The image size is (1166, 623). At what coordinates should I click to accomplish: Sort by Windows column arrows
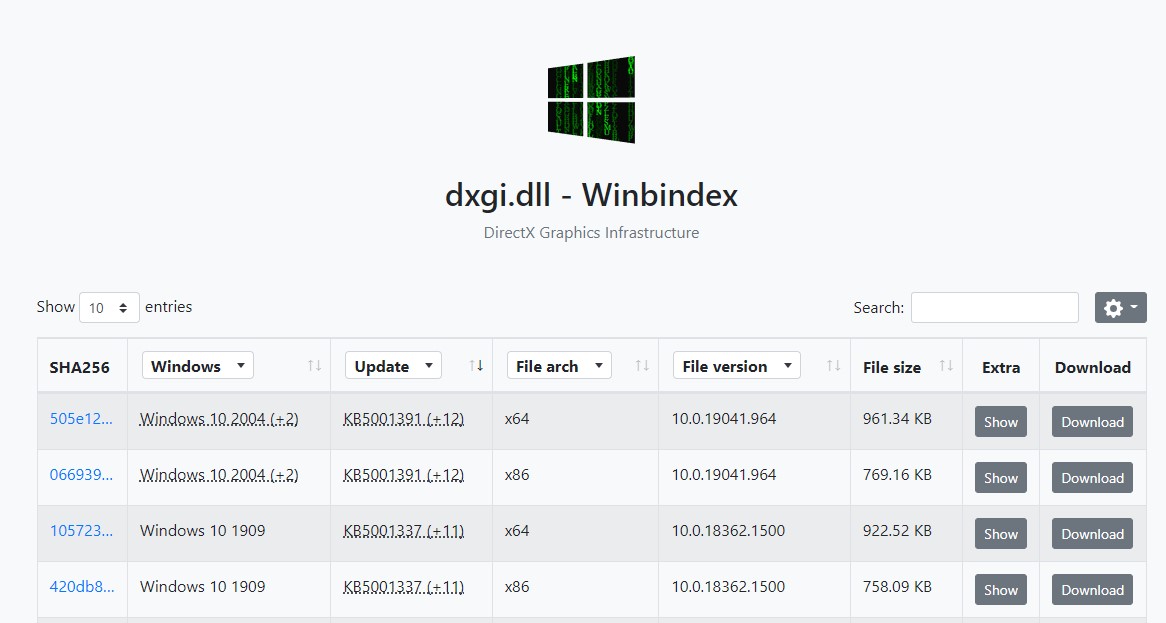314,366
